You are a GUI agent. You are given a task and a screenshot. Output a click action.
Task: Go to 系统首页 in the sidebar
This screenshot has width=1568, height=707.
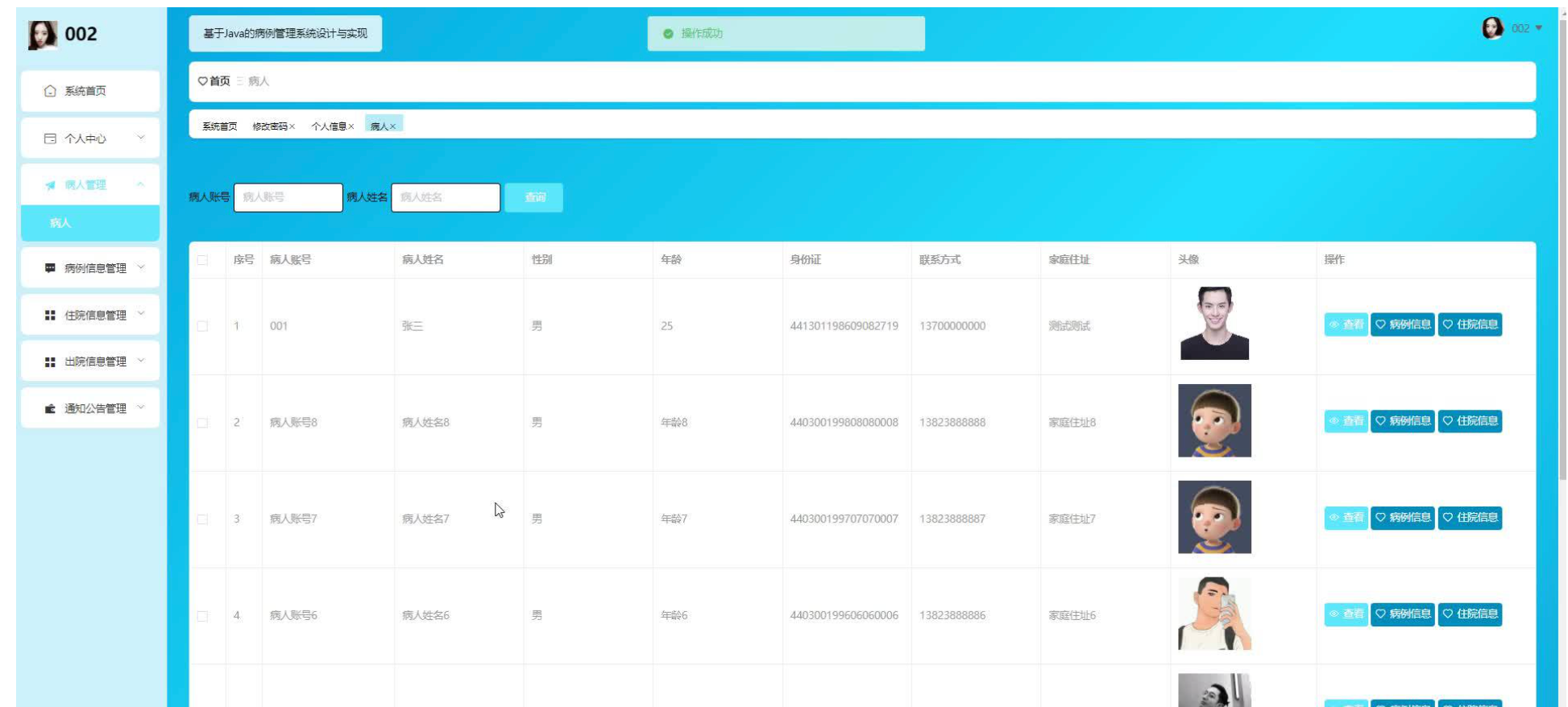[x=90, y=91]
